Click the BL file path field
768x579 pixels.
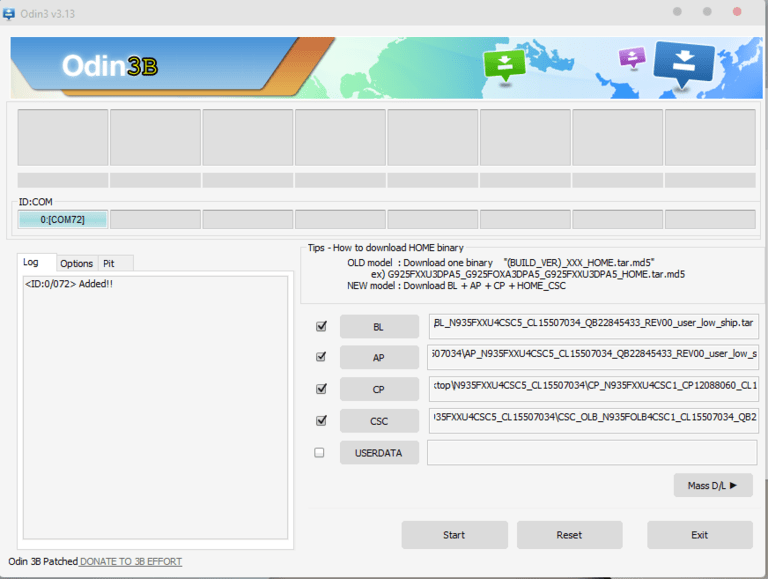pyautogui.click(x=594, y=326)
